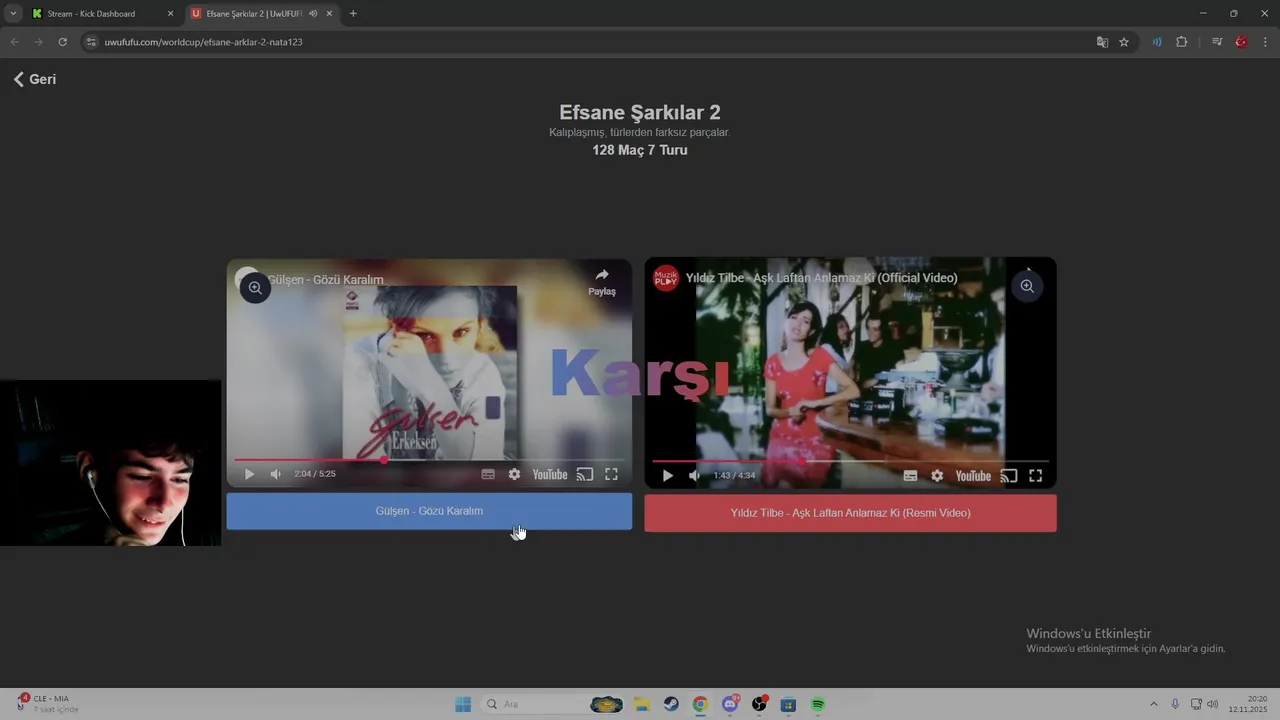Open Chrome from taskbar
Viewport: 1280px width, 720px height.
(x=700, y=704)
